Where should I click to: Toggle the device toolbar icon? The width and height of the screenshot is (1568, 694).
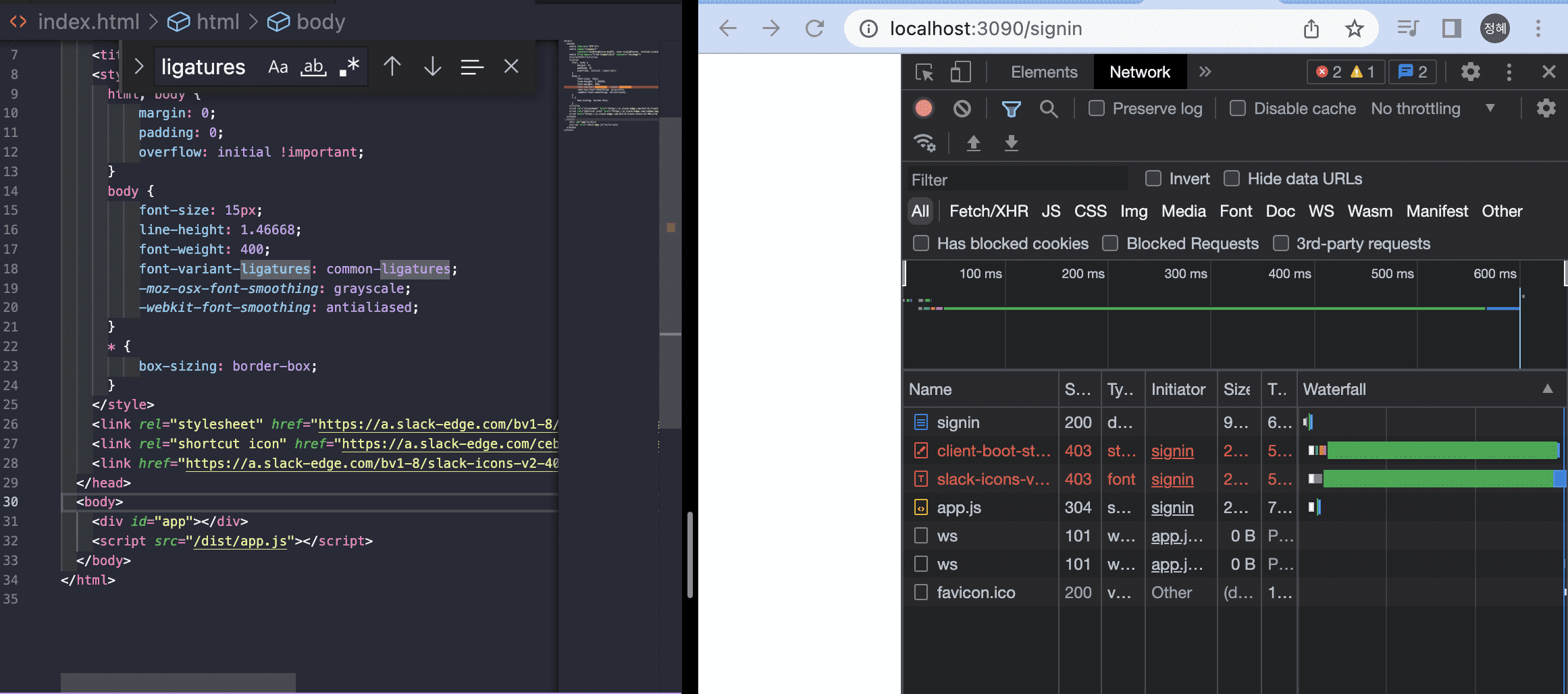(x=960, y=72)
